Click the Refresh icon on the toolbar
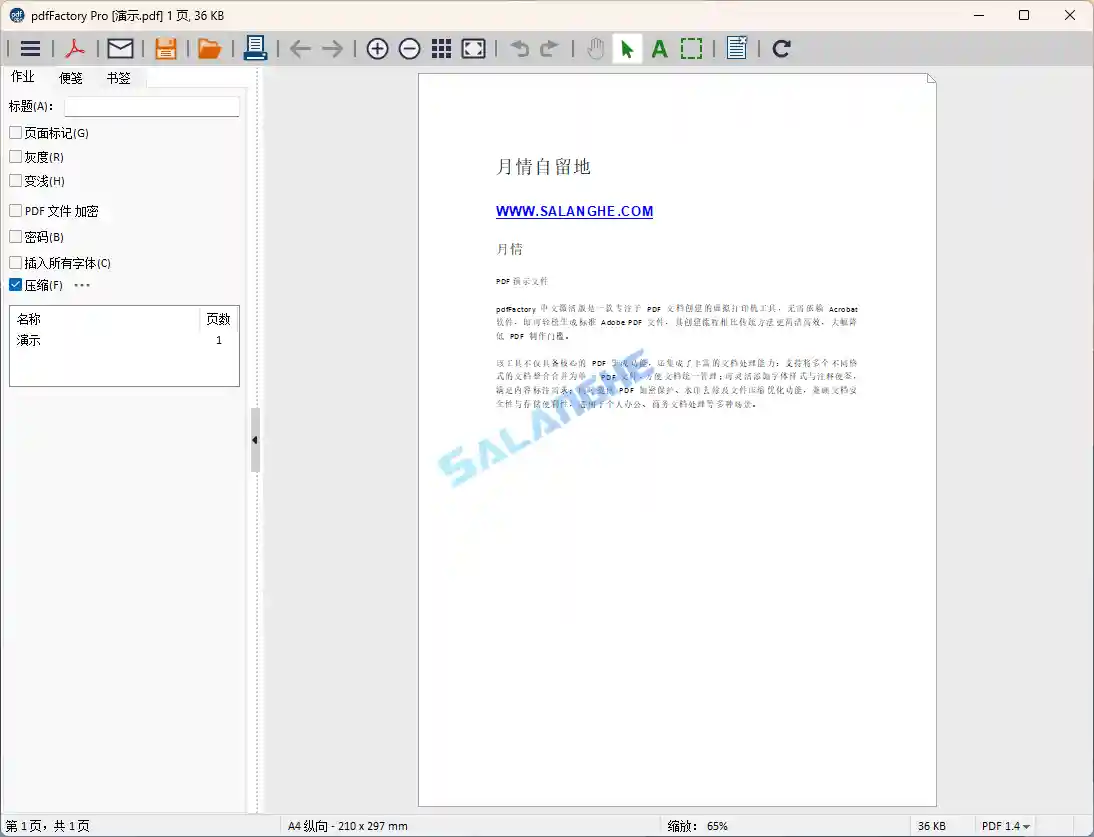Image resolution: width=1094 pixels, height=837 pixels. 781,47
